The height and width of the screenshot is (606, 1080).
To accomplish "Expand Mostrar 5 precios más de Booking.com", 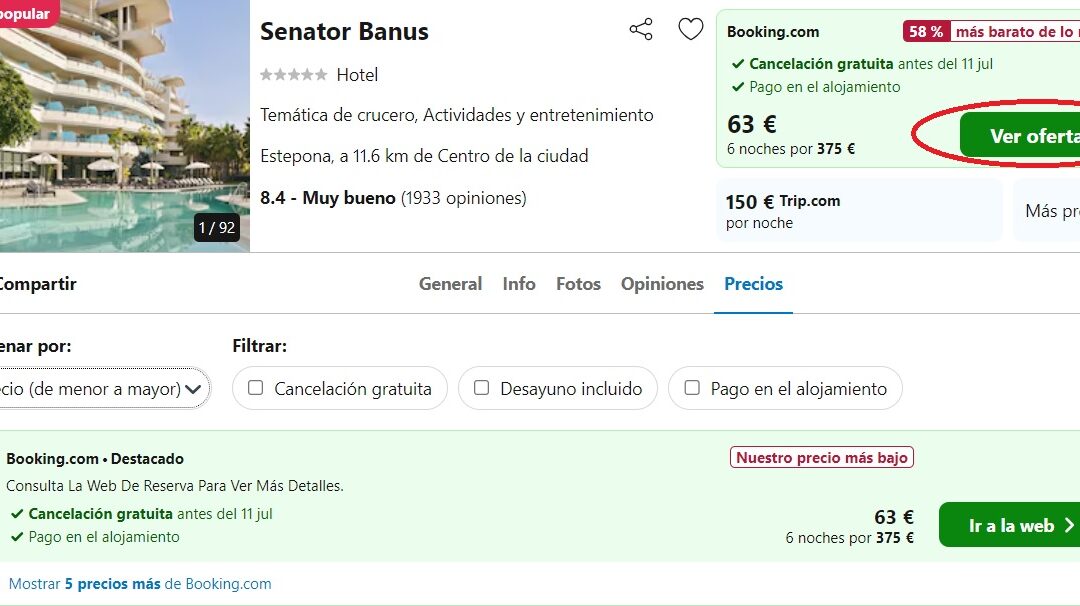I will [x=140, y=584].
